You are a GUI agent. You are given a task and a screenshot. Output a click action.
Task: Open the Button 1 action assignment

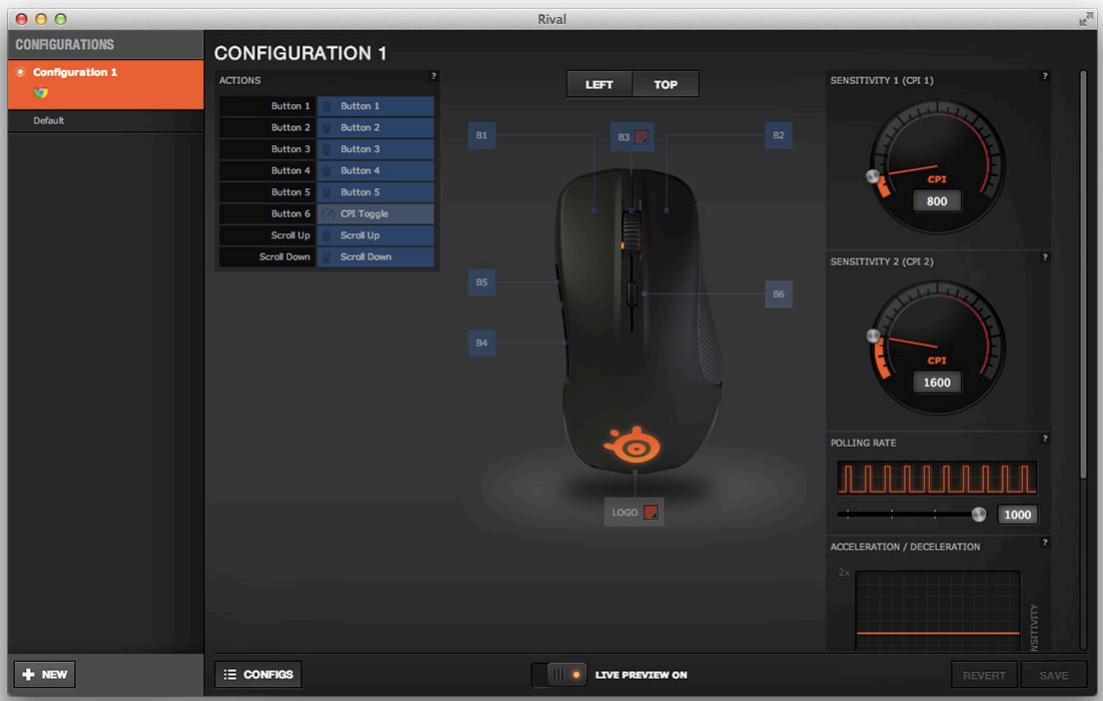(x=376, y=106)
